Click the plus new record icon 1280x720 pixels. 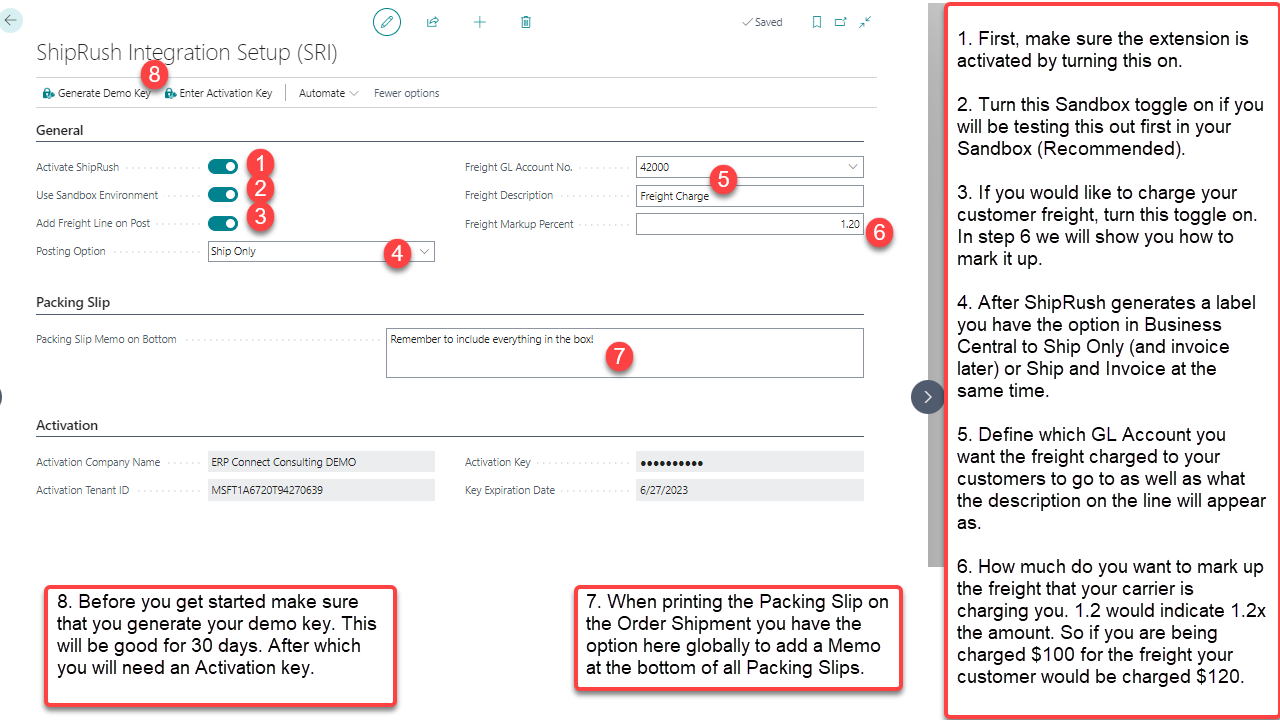[480, 21]
